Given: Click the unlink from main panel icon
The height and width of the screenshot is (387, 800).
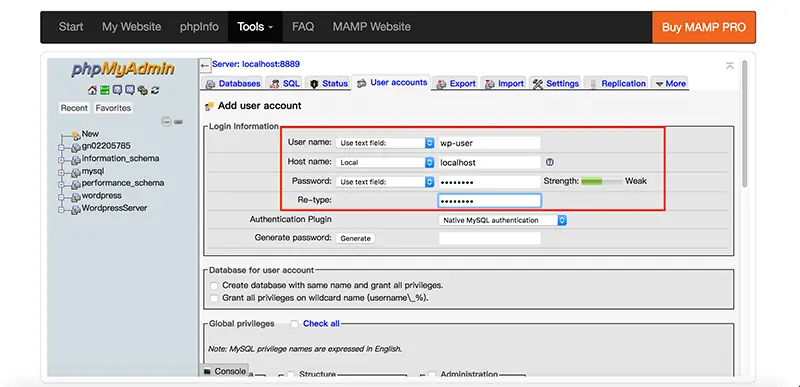Looking at the screenshot, I should pyautogui.click(x=178, y=122).
